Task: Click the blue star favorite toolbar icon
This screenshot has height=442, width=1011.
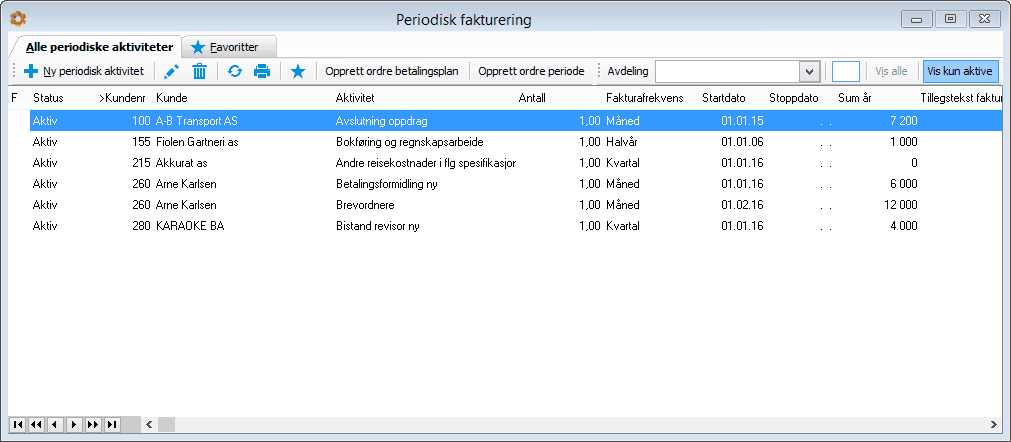Action: [x=297, y=72]
